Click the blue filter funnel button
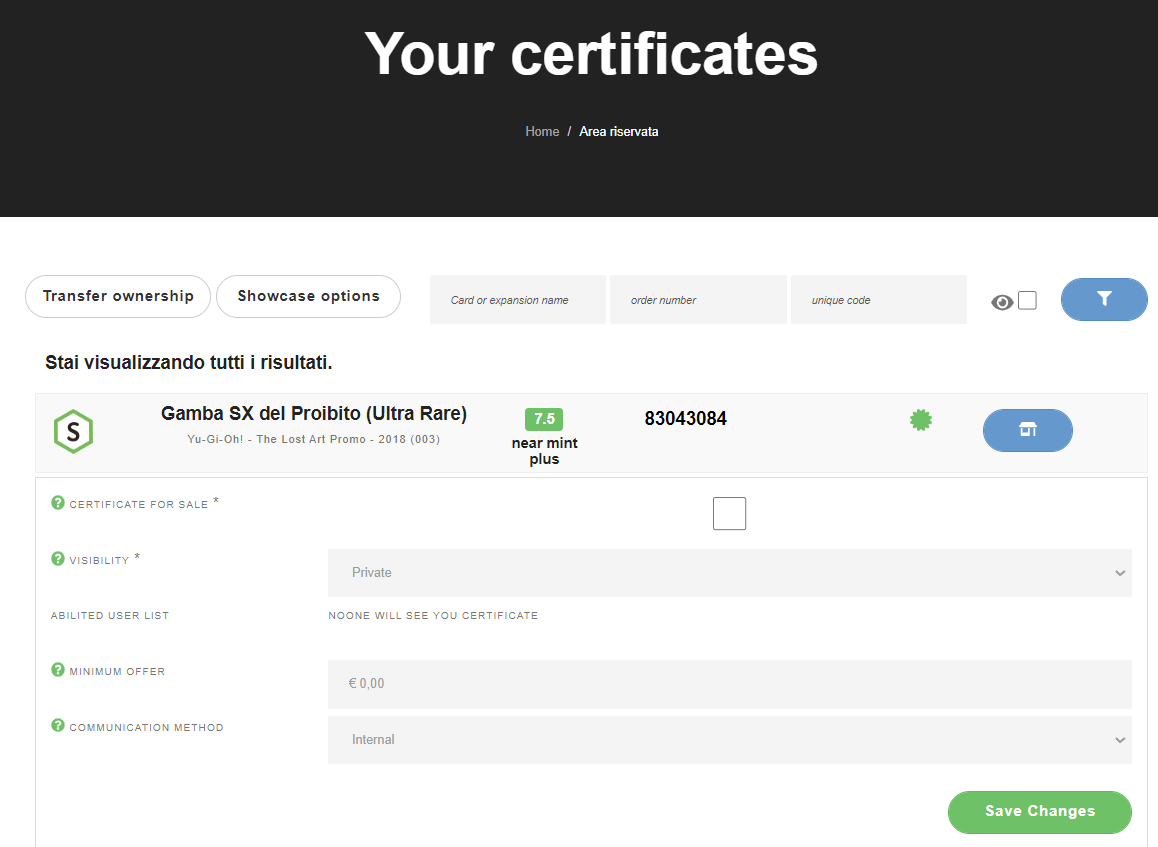The height and width of the screenshot is (847, 1158). pyautogui.click(x=1103, y=299)
